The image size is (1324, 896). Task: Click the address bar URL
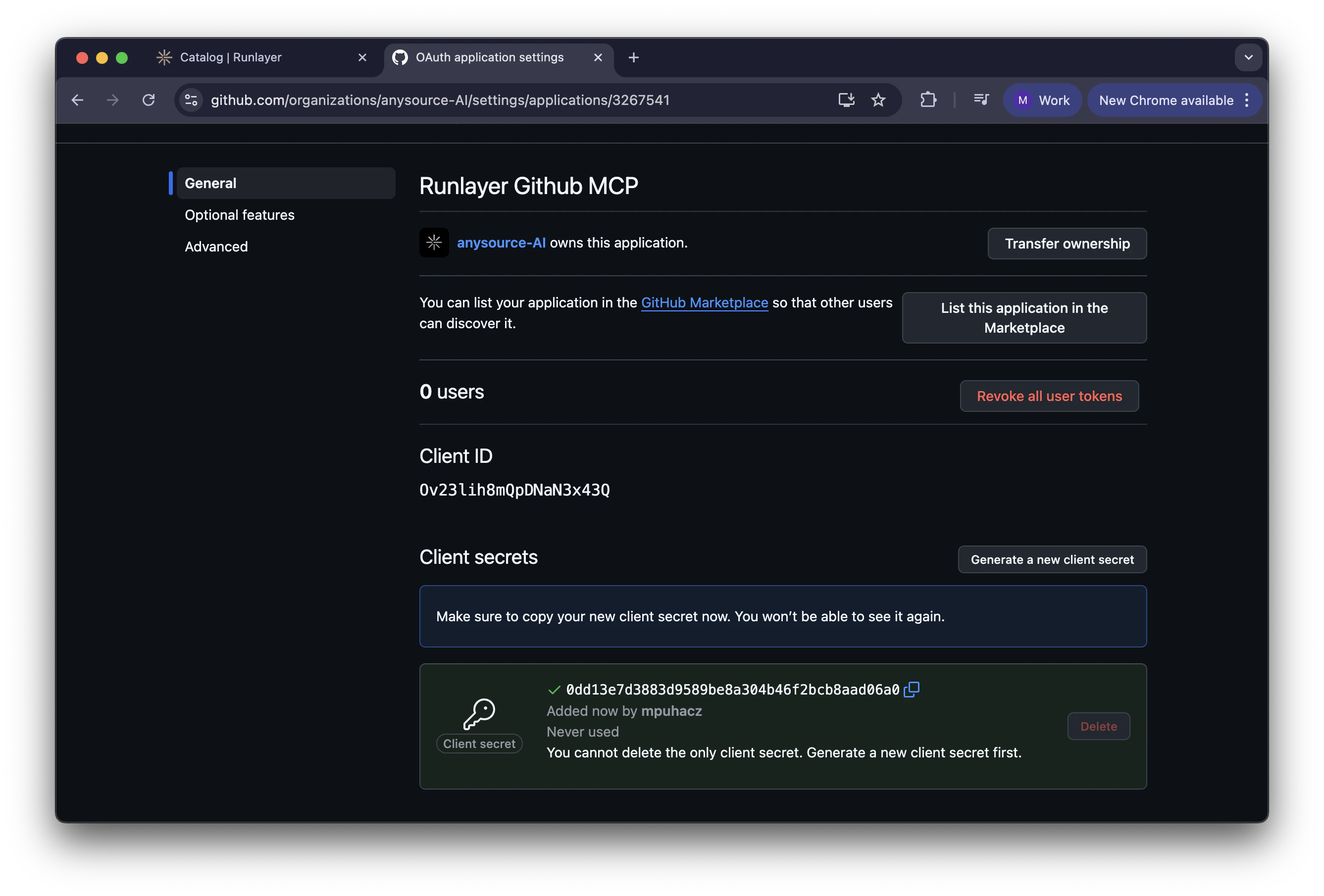(x=440, y=100)
